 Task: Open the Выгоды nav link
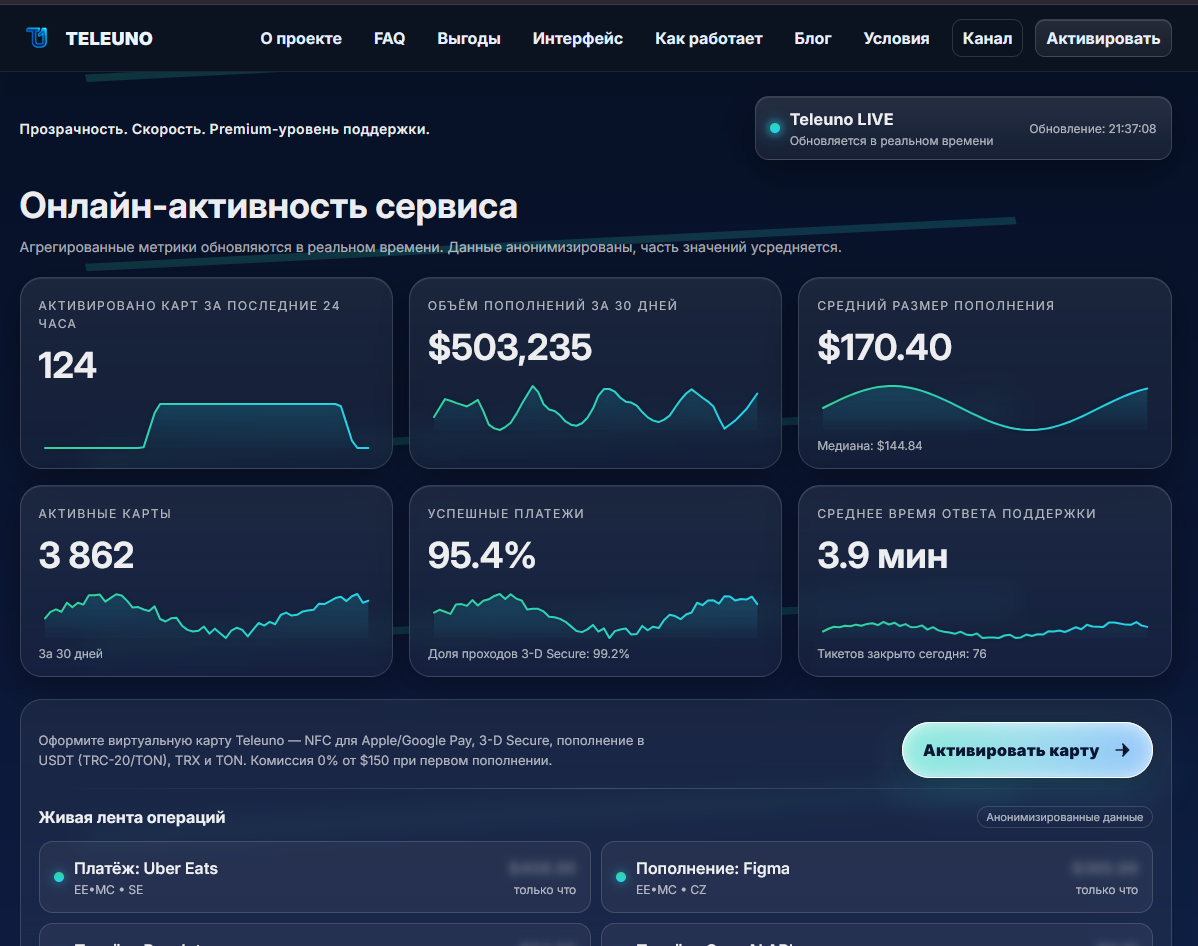coord(469,38)
